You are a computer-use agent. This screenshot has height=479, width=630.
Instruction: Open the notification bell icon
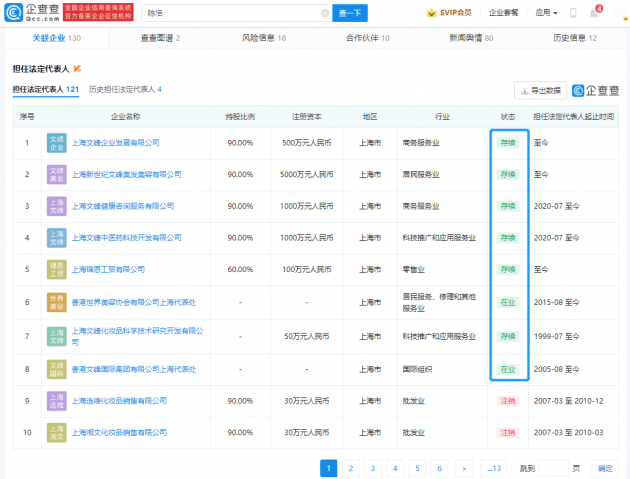pos(596,13)
